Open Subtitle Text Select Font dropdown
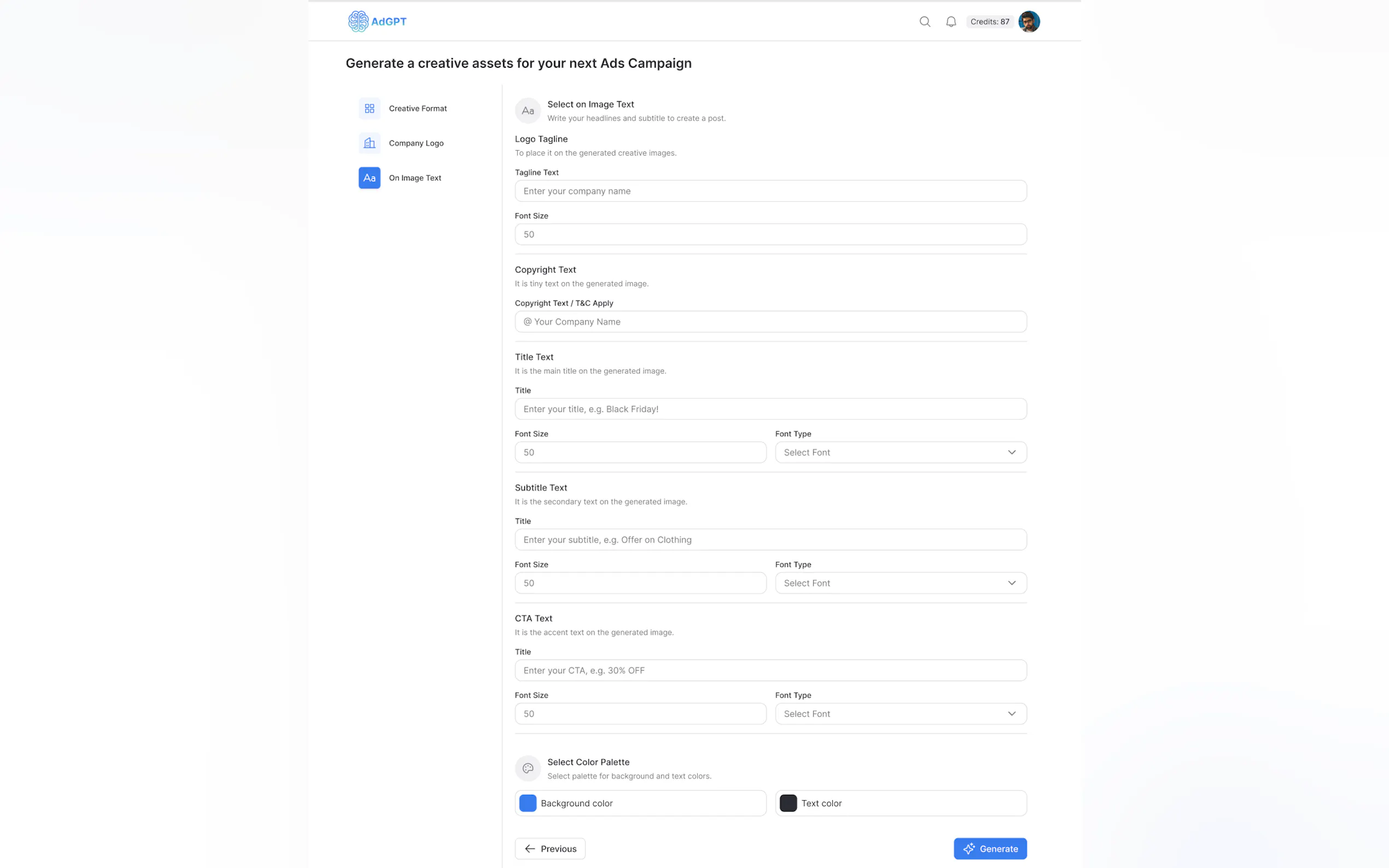This screenshot has width=1389, height=868. point(900,583)
